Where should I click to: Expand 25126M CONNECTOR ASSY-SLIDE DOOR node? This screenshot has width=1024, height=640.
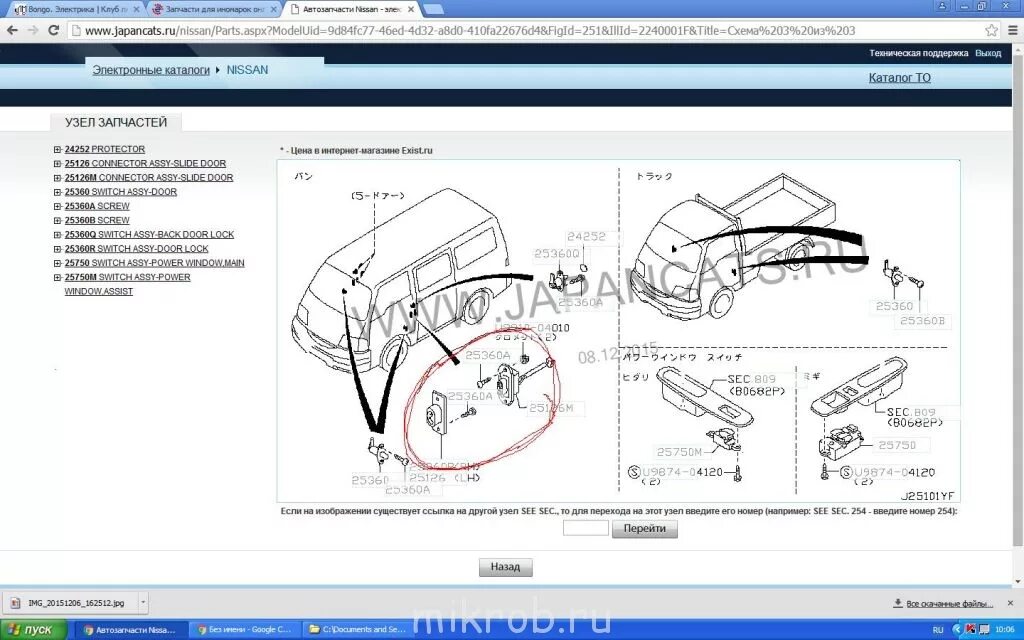[x=57, y=178]
